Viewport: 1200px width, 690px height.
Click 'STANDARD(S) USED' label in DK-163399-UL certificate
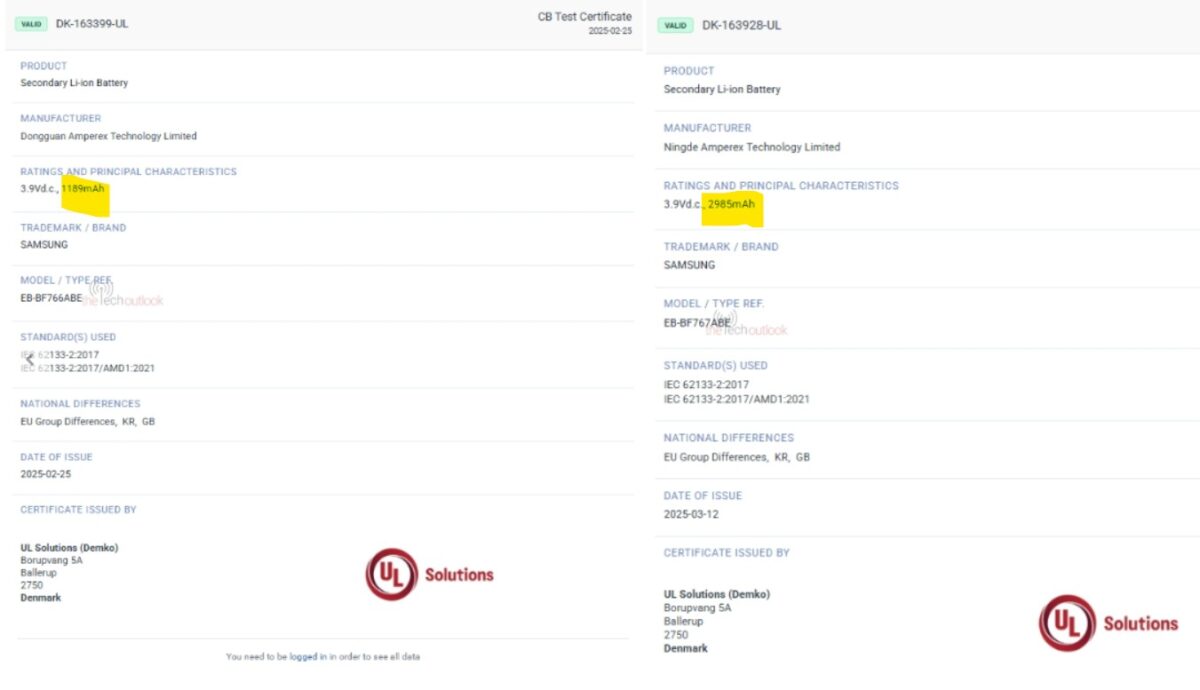[68, 338]
